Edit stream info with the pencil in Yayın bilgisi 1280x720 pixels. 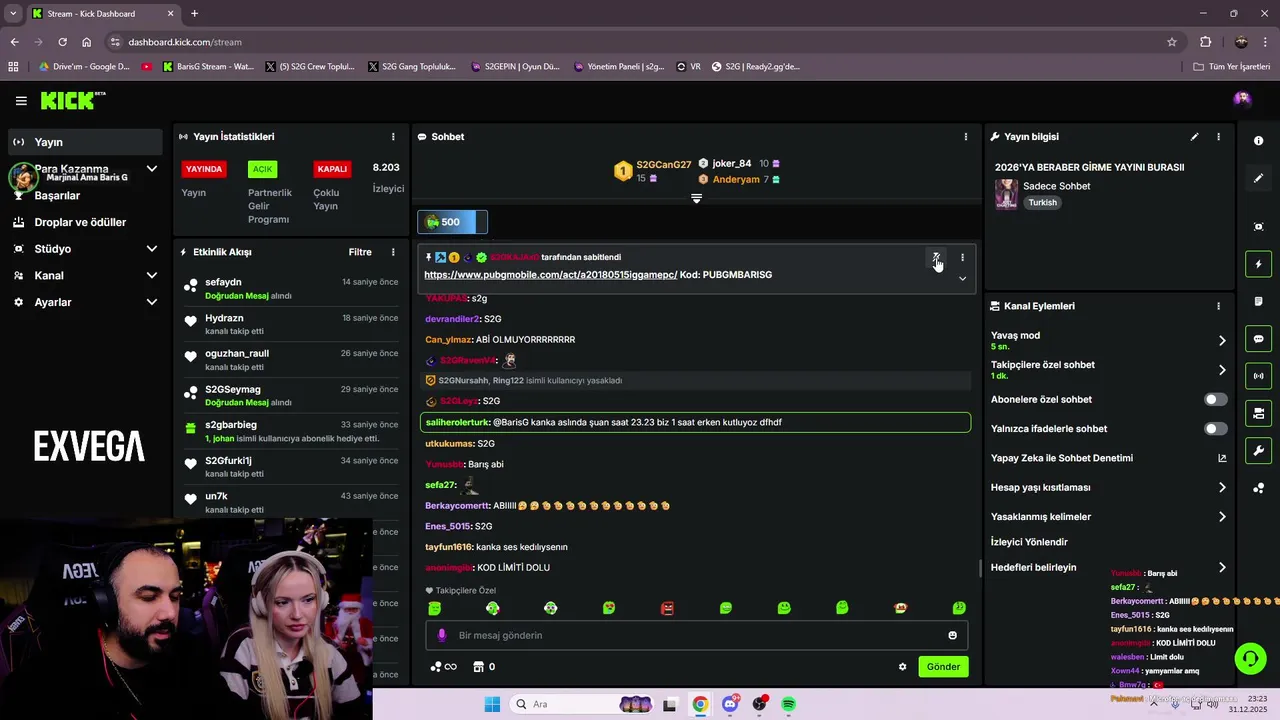[x=1194, y=137]
